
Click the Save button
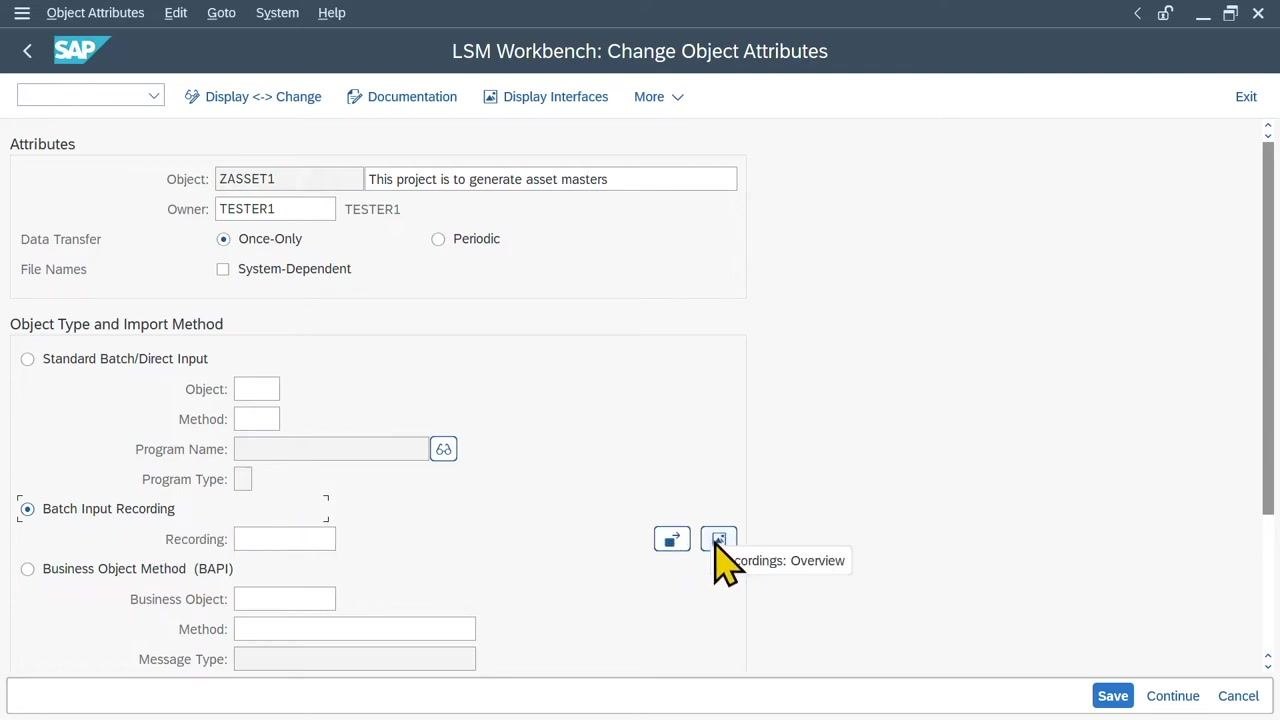coord(1113,696)
